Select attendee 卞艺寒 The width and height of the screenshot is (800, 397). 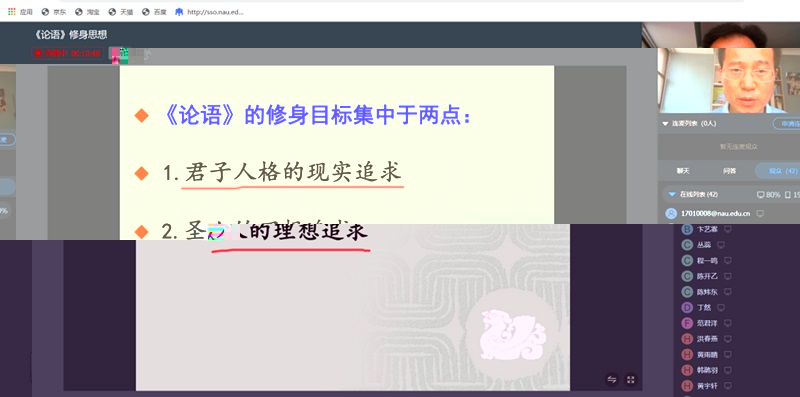coord(707,230)
